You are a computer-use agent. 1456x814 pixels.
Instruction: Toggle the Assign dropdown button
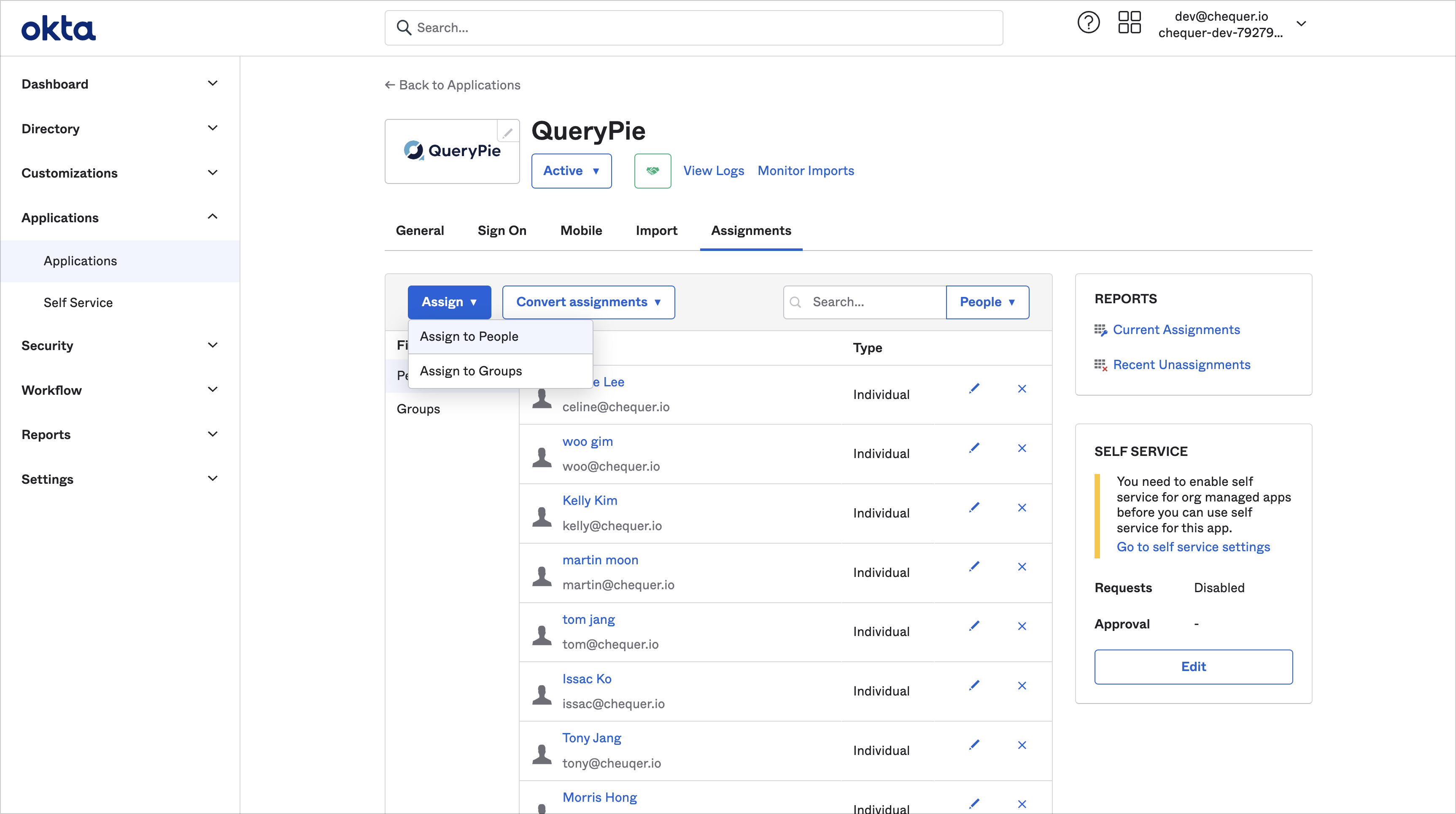point(449,302)
